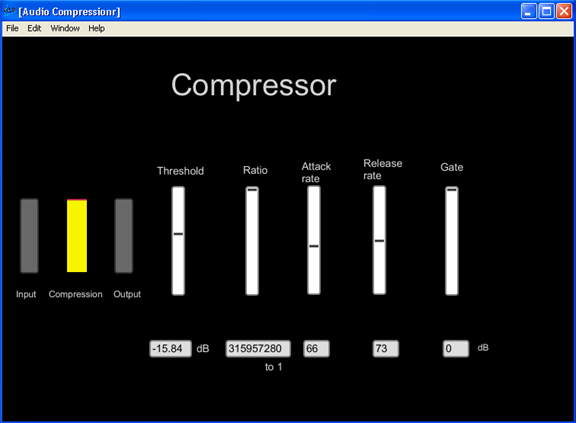Open the File menu
This screenshot has height=423, width=576.
[12, 28]
